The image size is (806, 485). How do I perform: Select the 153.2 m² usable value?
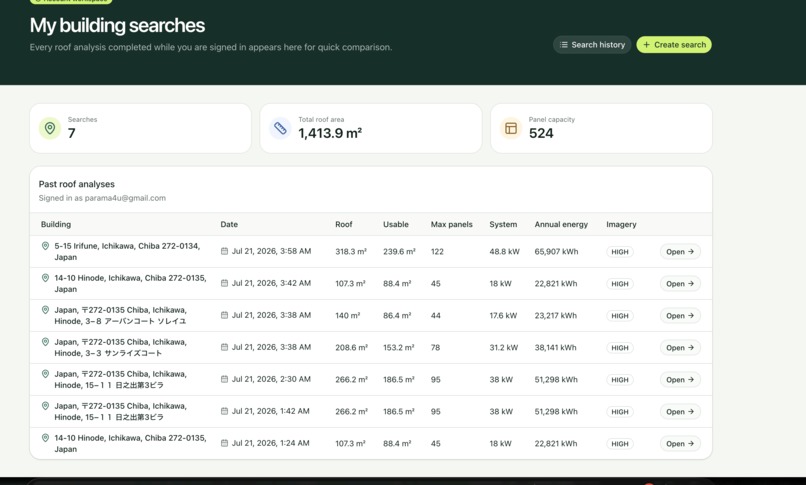click(x=399, y=348)
